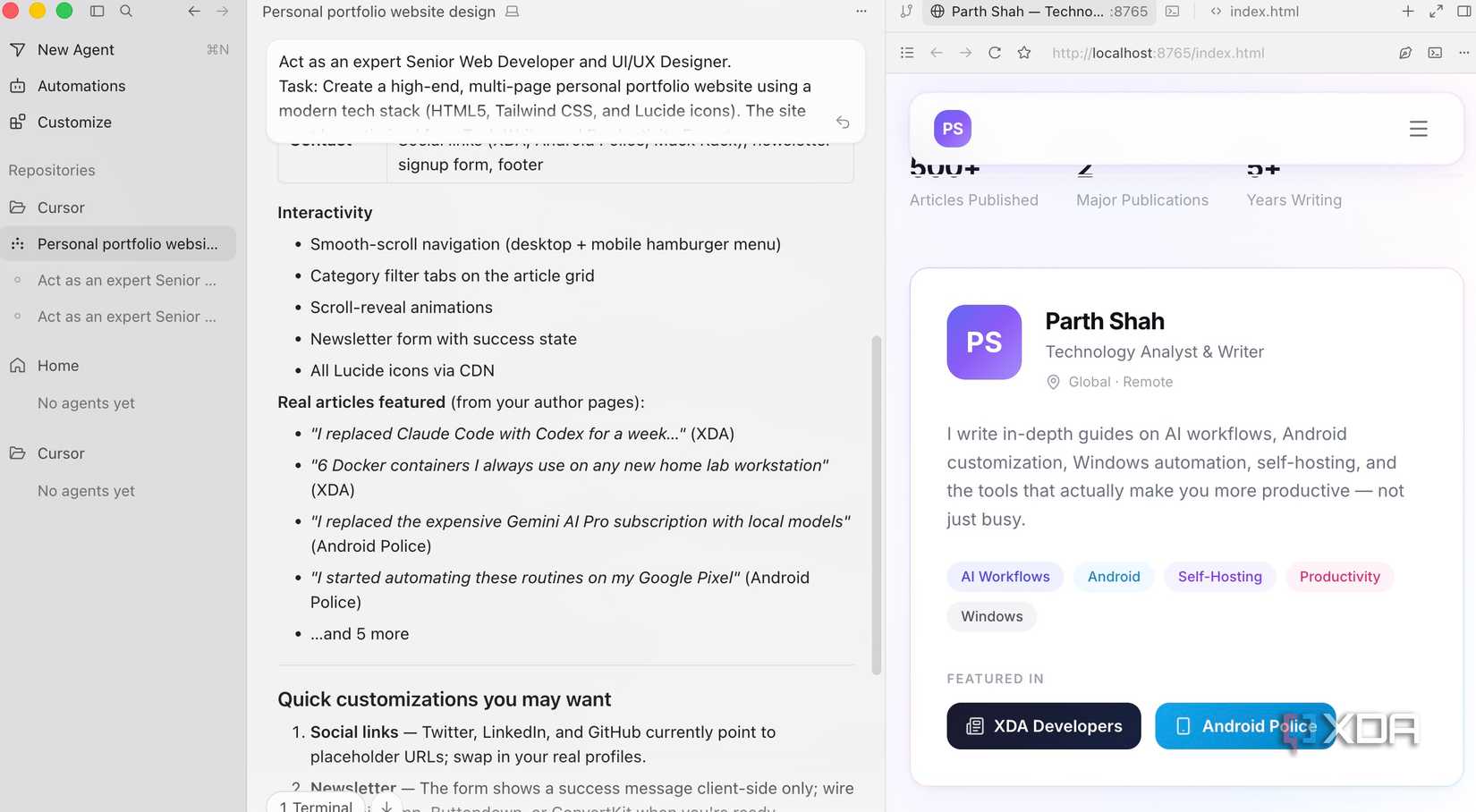
Task: Navigate forward in the preview browser
Action: [966, 53]
